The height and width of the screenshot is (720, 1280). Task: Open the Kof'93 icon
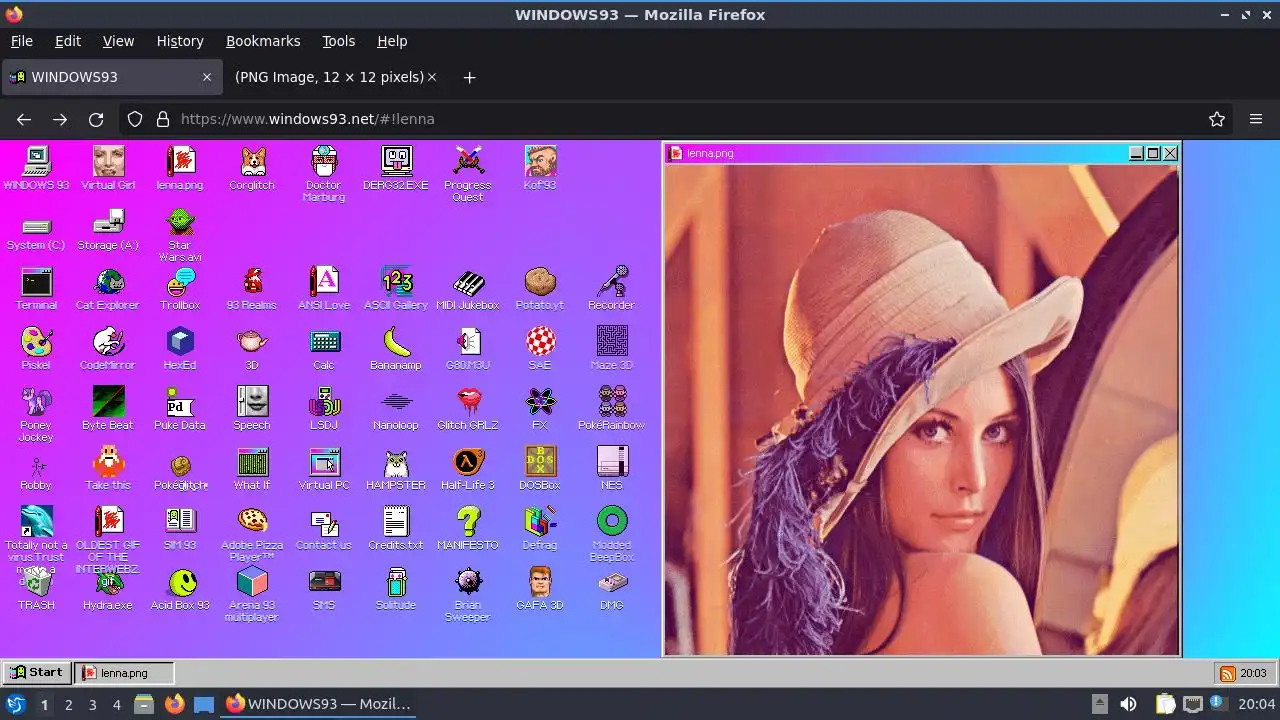pyautogui.click(x=540, y=161)
